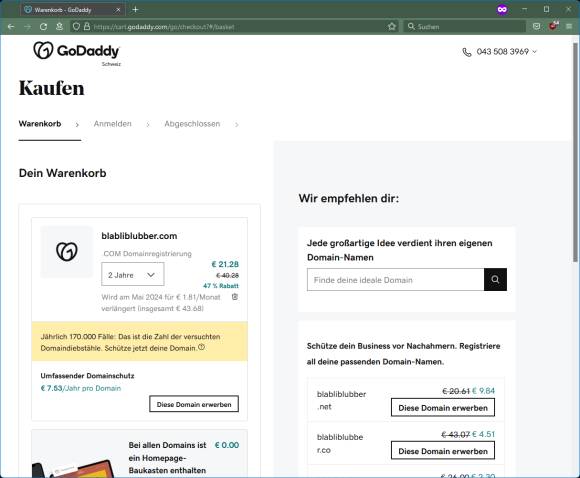
Task: Click Diese Domain erwerben for blabliblubber.net
Action: click(x=443, y=408)
